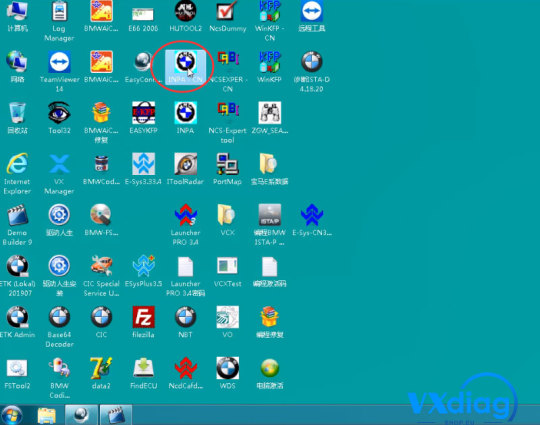
Task: Select the WinKFP - CN icon
Action: point(270,21)
